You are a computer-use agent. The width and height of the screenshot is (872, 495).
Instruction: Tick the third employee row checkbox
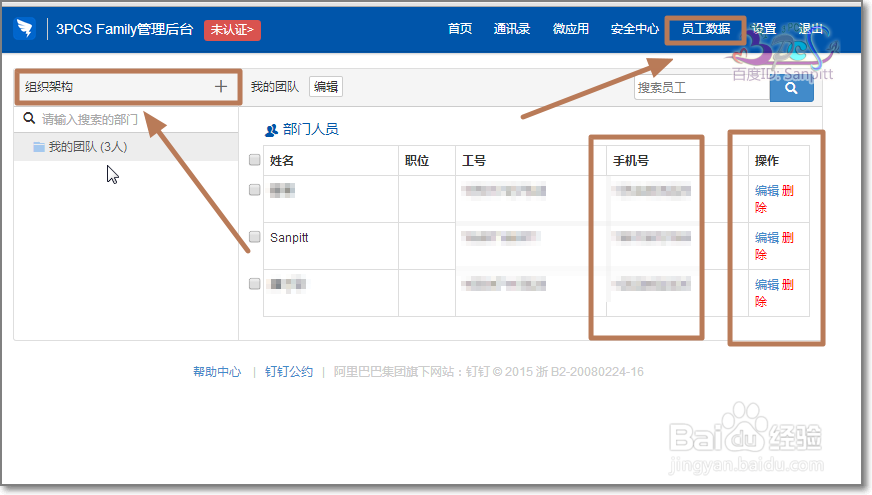(x=255, y=284)
